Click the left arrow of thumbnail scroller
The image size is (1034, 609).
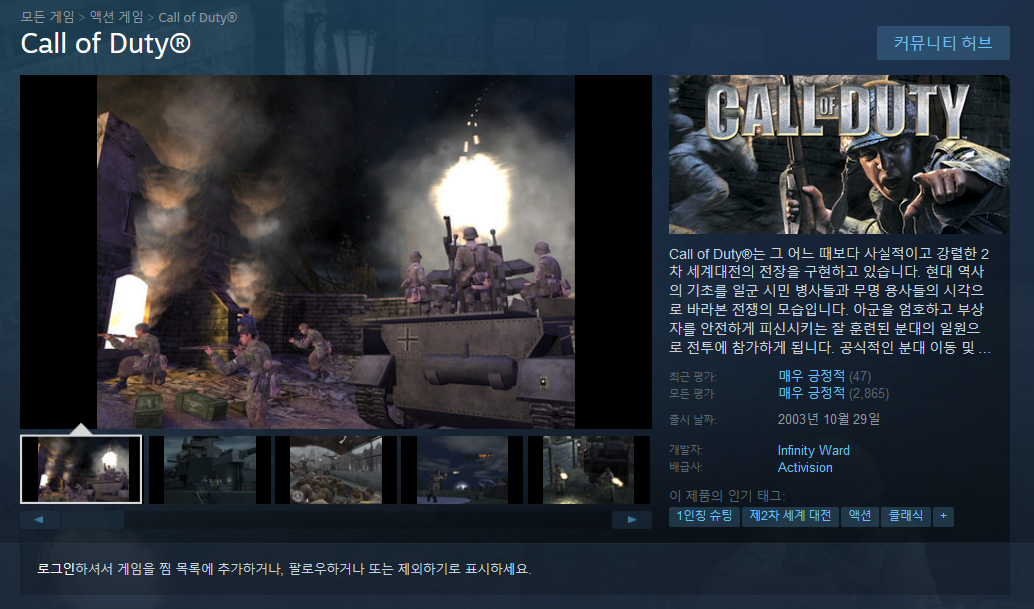[39, 519]
